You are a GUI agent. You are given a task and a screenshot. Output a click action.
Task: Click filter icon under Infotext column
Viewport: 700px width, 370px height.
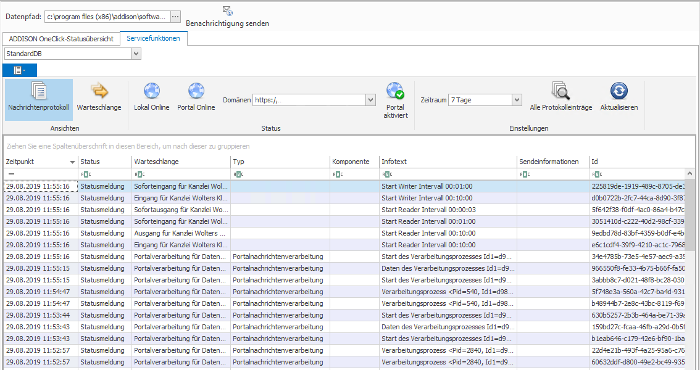[387, 174]
